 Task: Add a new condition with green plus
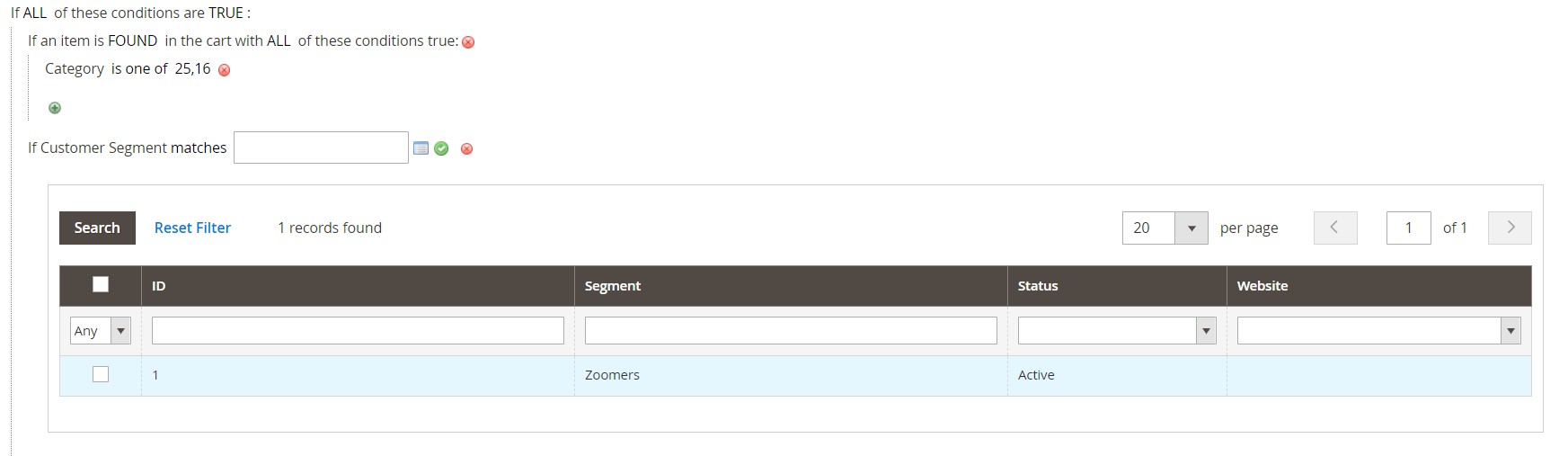(x=55, y=108)
